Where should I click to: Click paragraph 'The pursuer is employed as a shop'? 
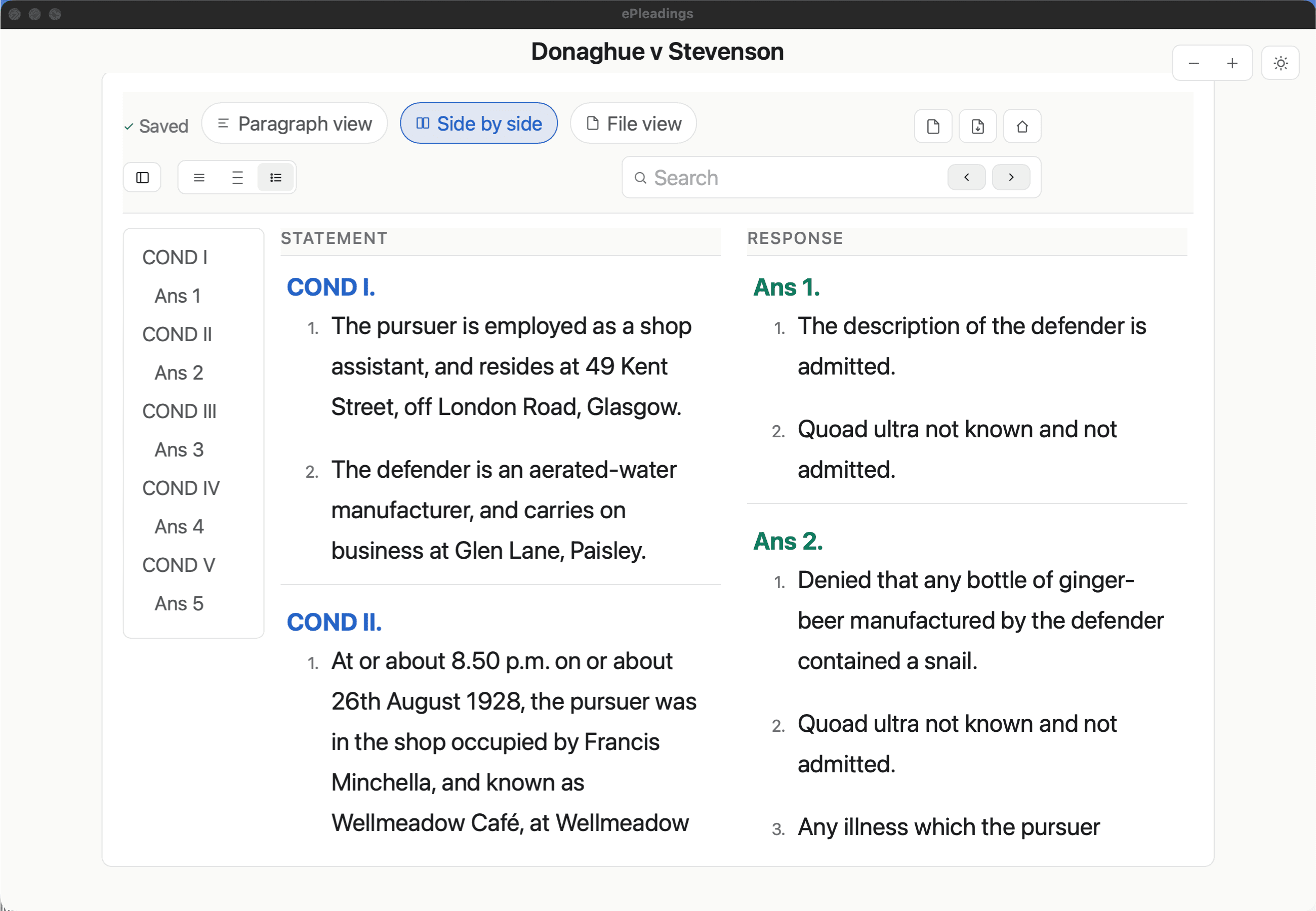[511, 366]
